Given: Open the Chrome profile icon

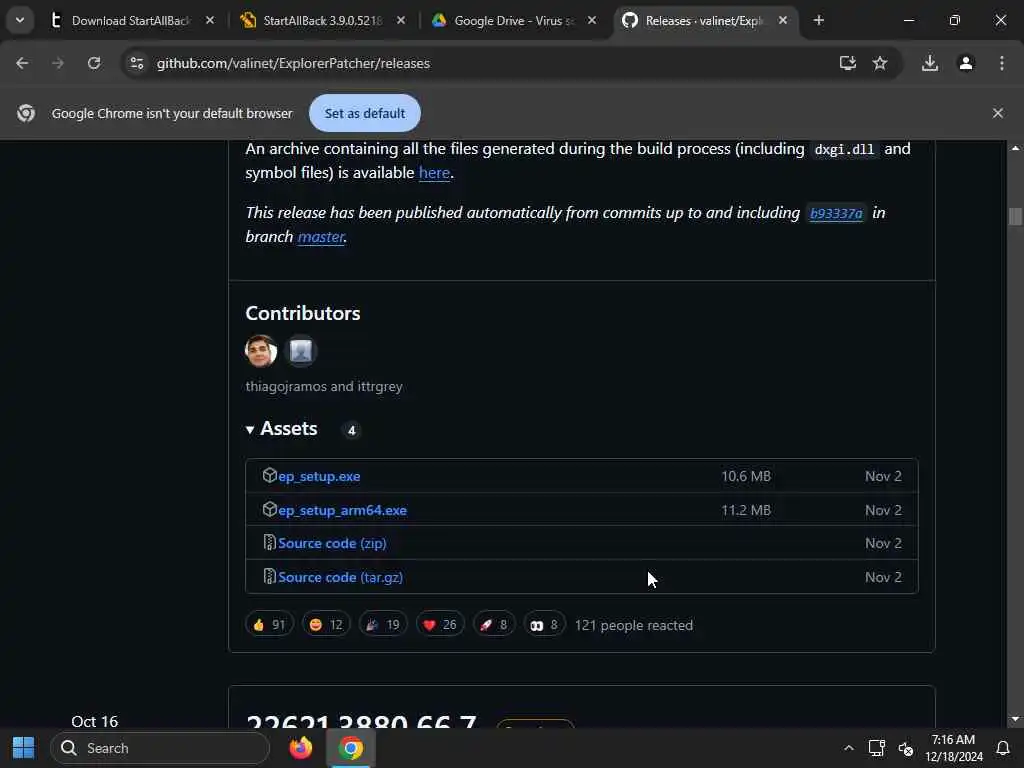Looking at the screenshot, I should (966, 63).
